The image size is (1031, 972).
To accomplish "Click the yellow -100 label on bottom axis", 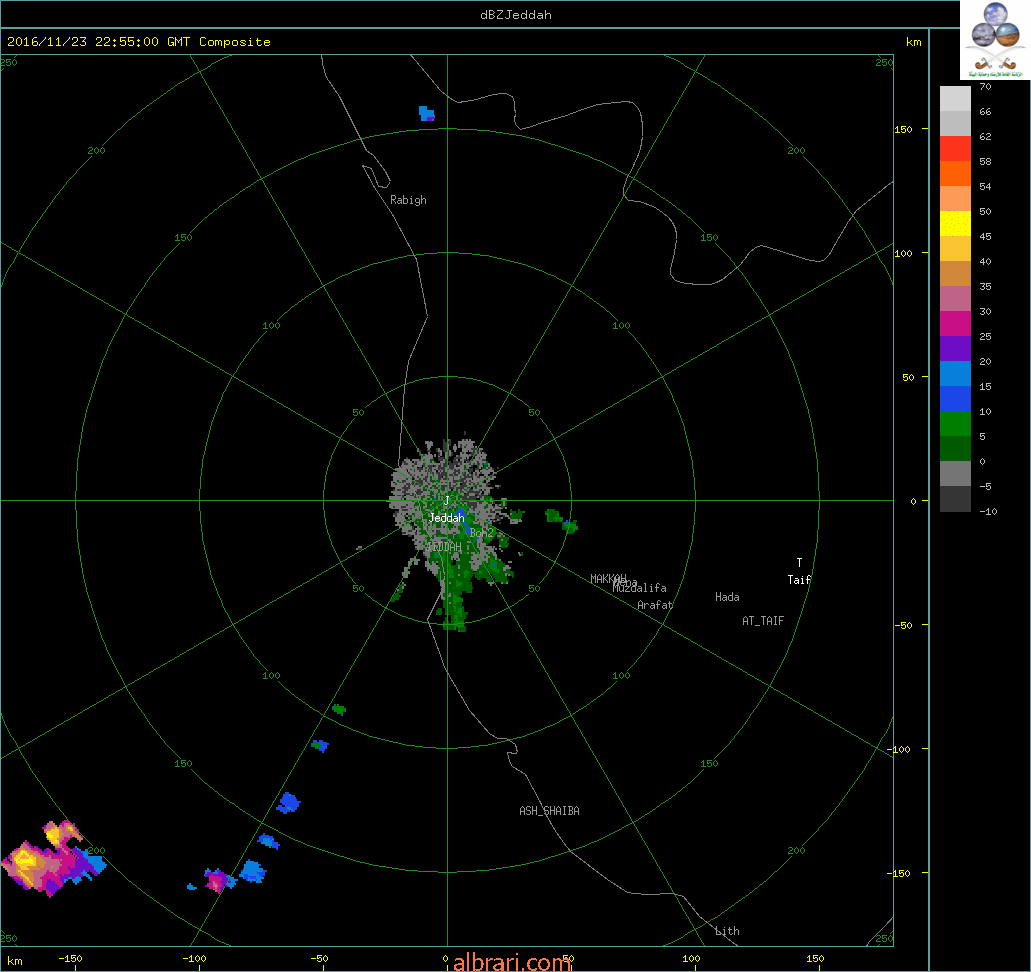I will (194, 958).
